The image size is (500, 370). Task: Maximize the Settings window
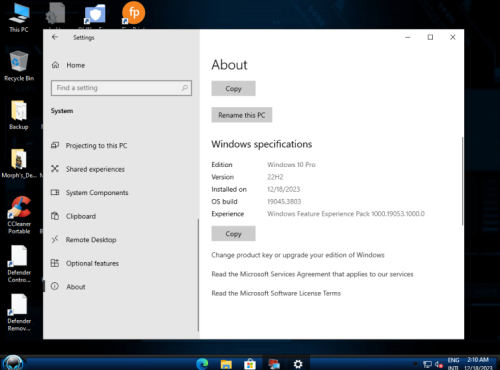[430, 37]
